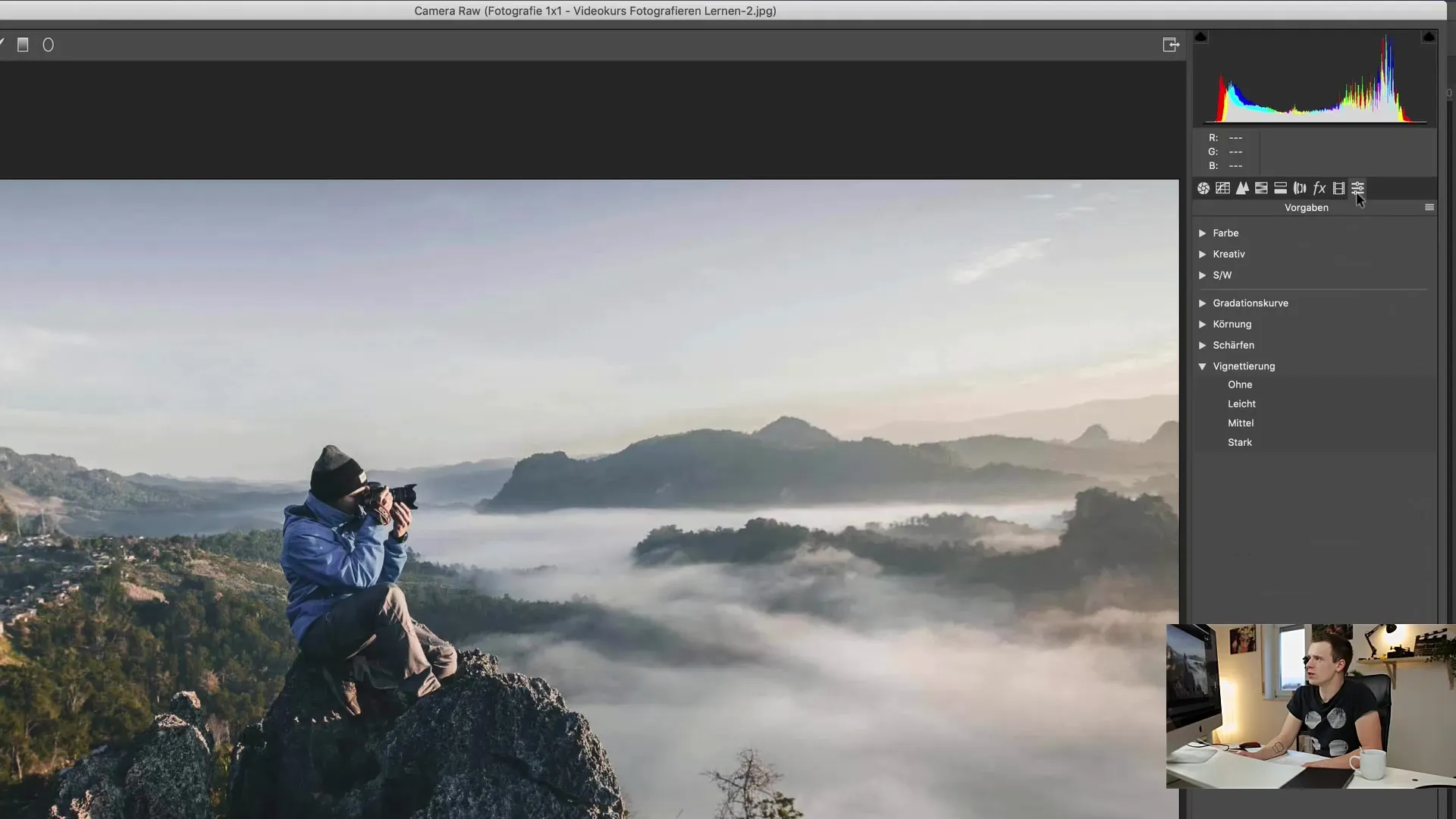Select the Radial Filter tool
Screen dimensions: 1456x819
tap(48, 45)
